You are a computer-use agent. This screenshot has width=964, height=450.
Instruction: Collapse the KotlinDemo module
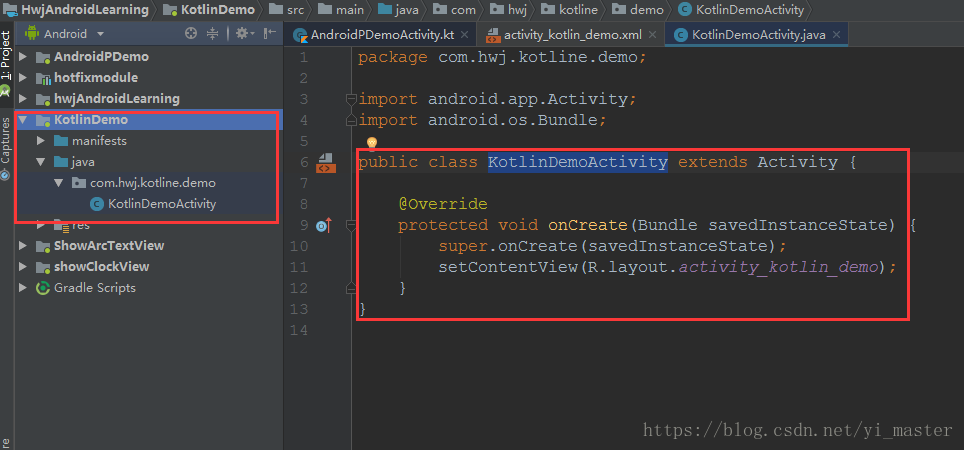tap(23, 120)
